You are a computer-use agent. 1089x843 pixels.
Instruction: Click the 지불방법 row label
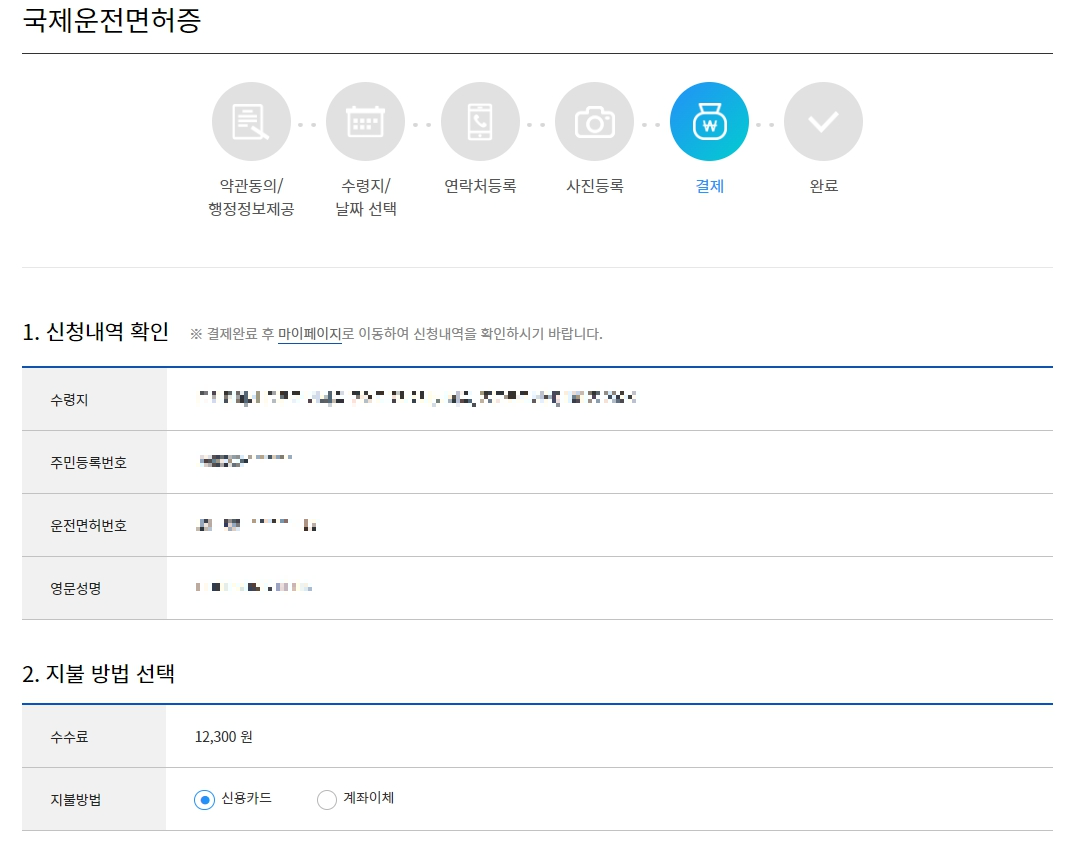(x=76, y=800)
